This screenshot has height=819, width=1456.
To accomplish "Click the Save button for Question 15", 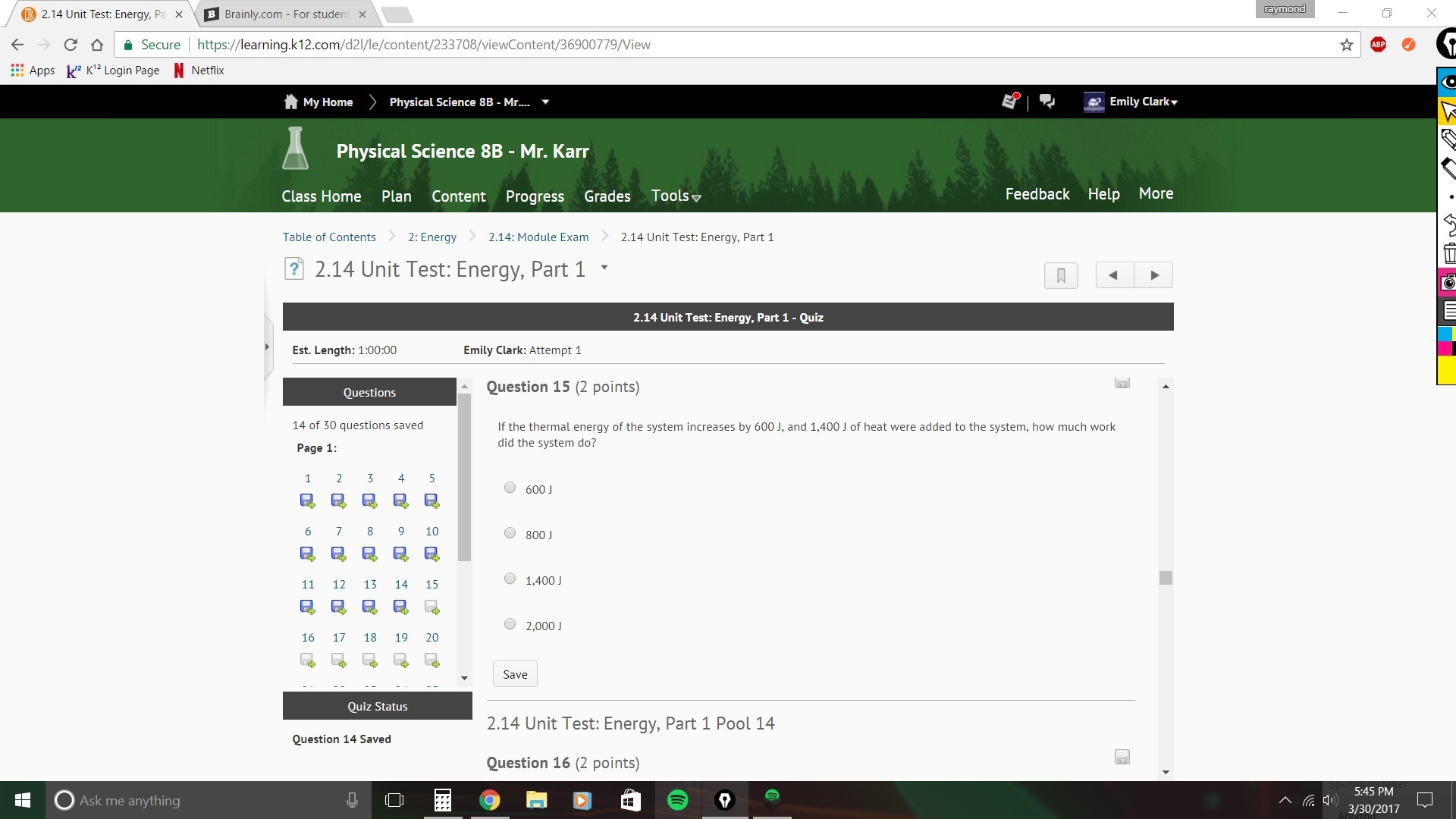I will pos(515,674).
